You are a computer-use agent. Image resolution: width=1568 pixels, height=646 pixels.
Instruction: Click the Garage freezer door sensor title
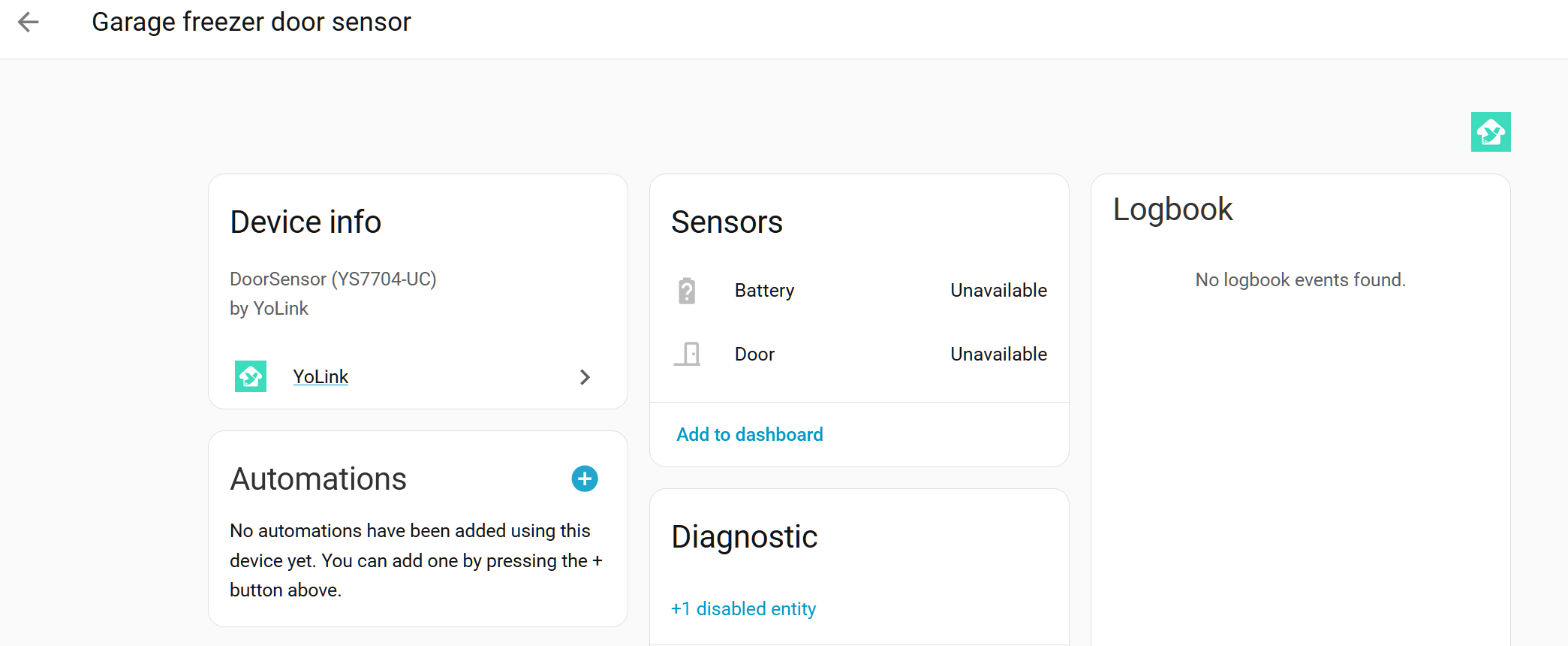pos(251,23)
